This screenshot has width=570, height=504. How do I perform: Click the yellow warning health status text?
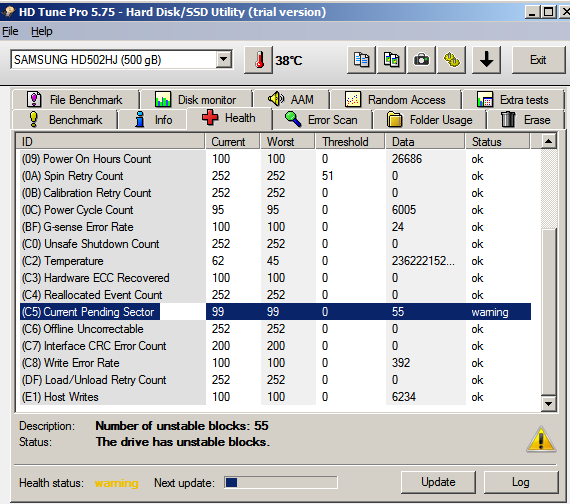(116, 483)
